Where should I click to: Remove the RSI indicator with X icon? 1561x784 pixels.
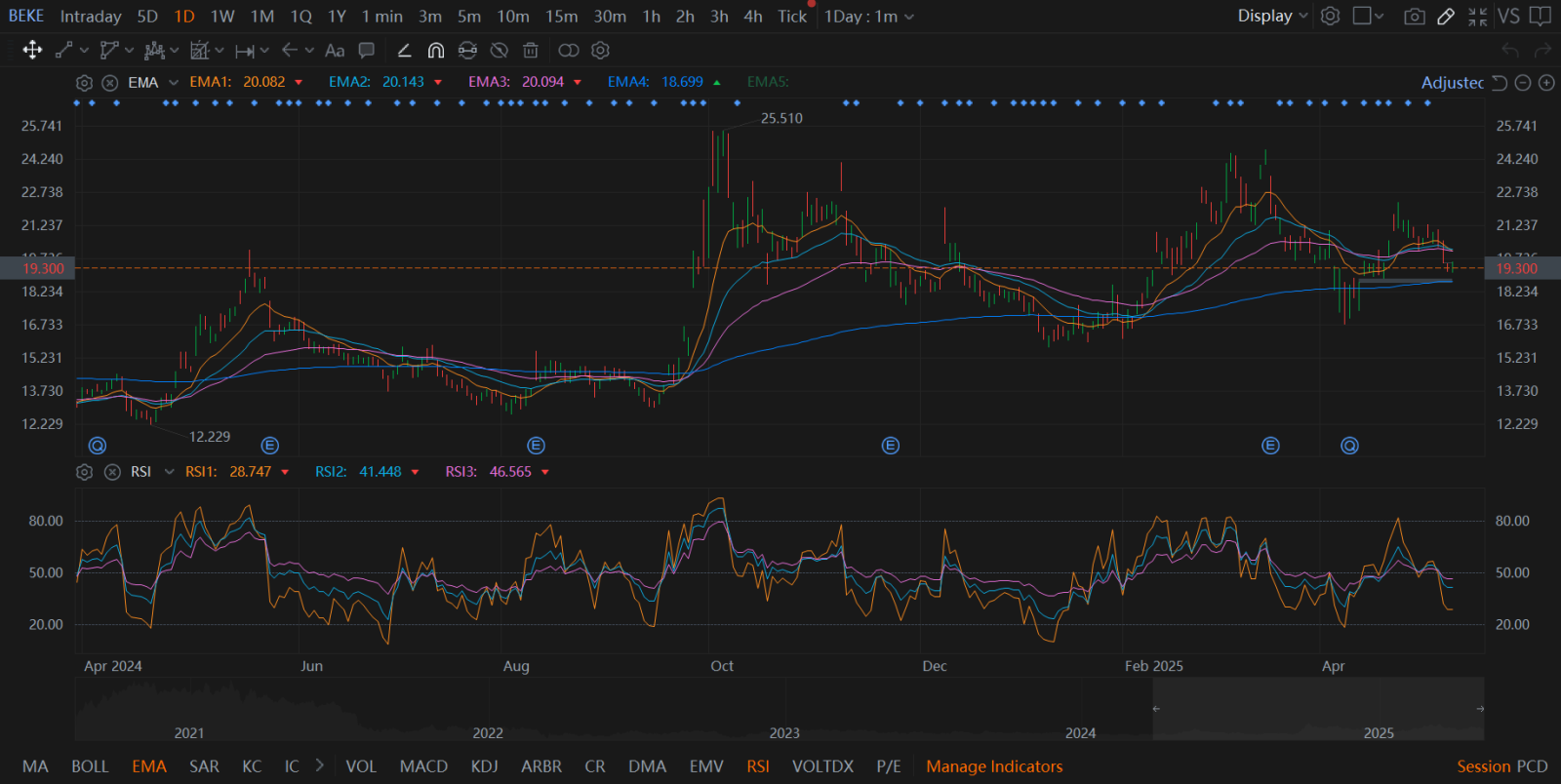(x=112, y=472)
